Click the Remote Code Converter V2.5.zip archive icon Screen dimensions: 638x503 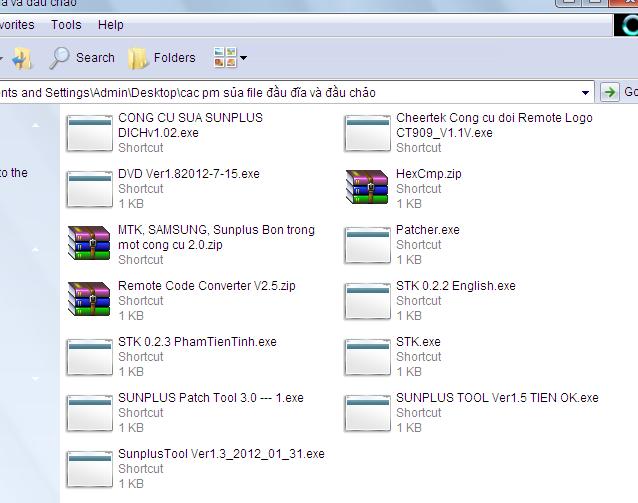[89, 299]
